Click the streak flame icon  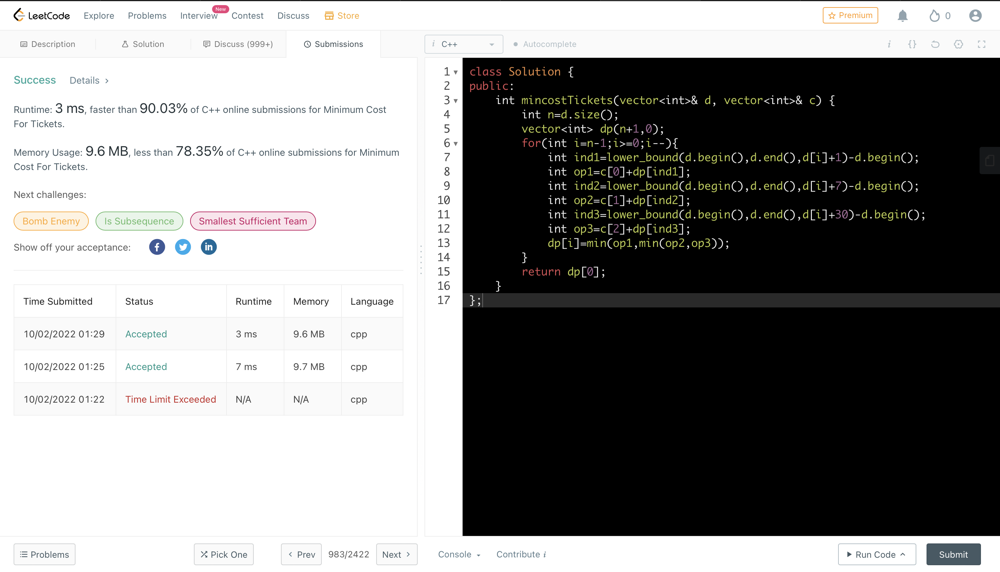[x=934, y=16]
